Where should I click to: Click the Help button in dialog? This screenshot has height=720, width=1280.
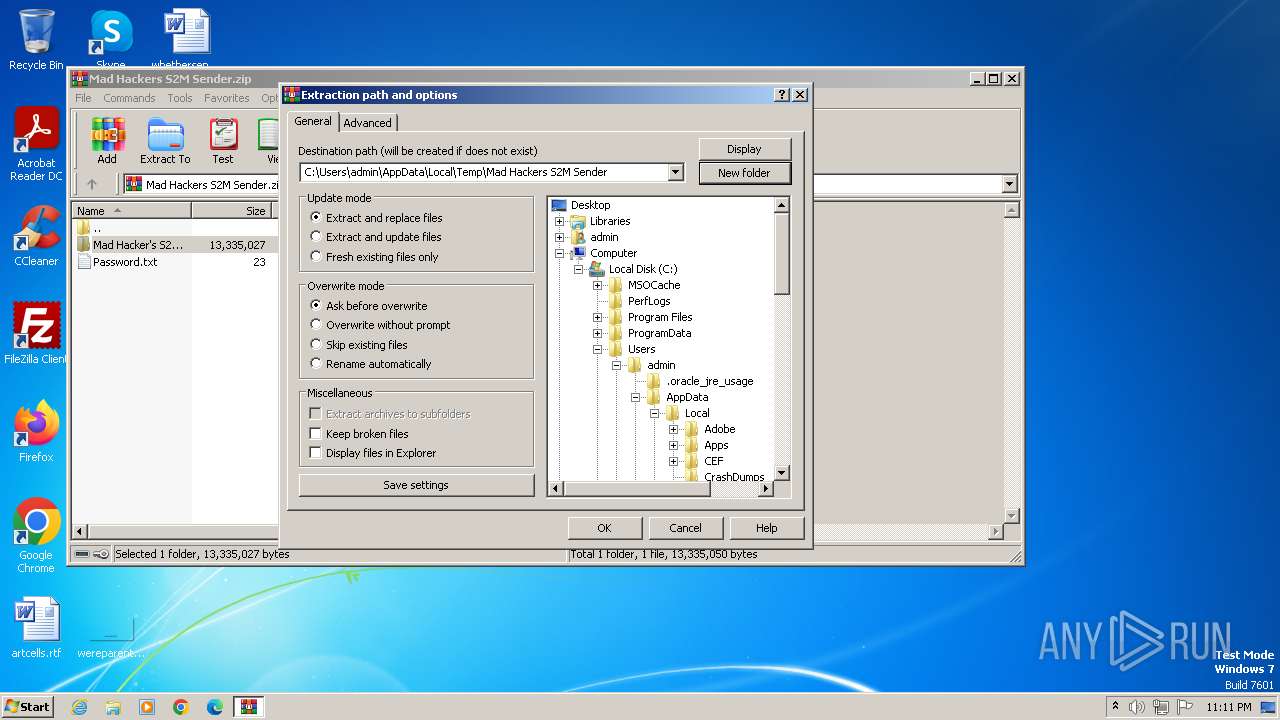pyautogui.click(x=766, y=528)
